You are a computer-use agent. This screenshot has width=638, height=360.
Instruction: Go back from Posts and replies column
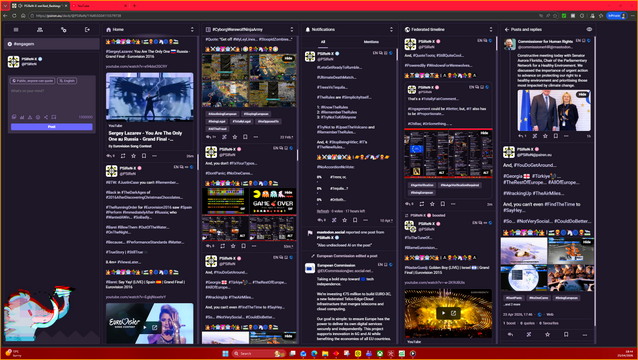tap(507, 30)
